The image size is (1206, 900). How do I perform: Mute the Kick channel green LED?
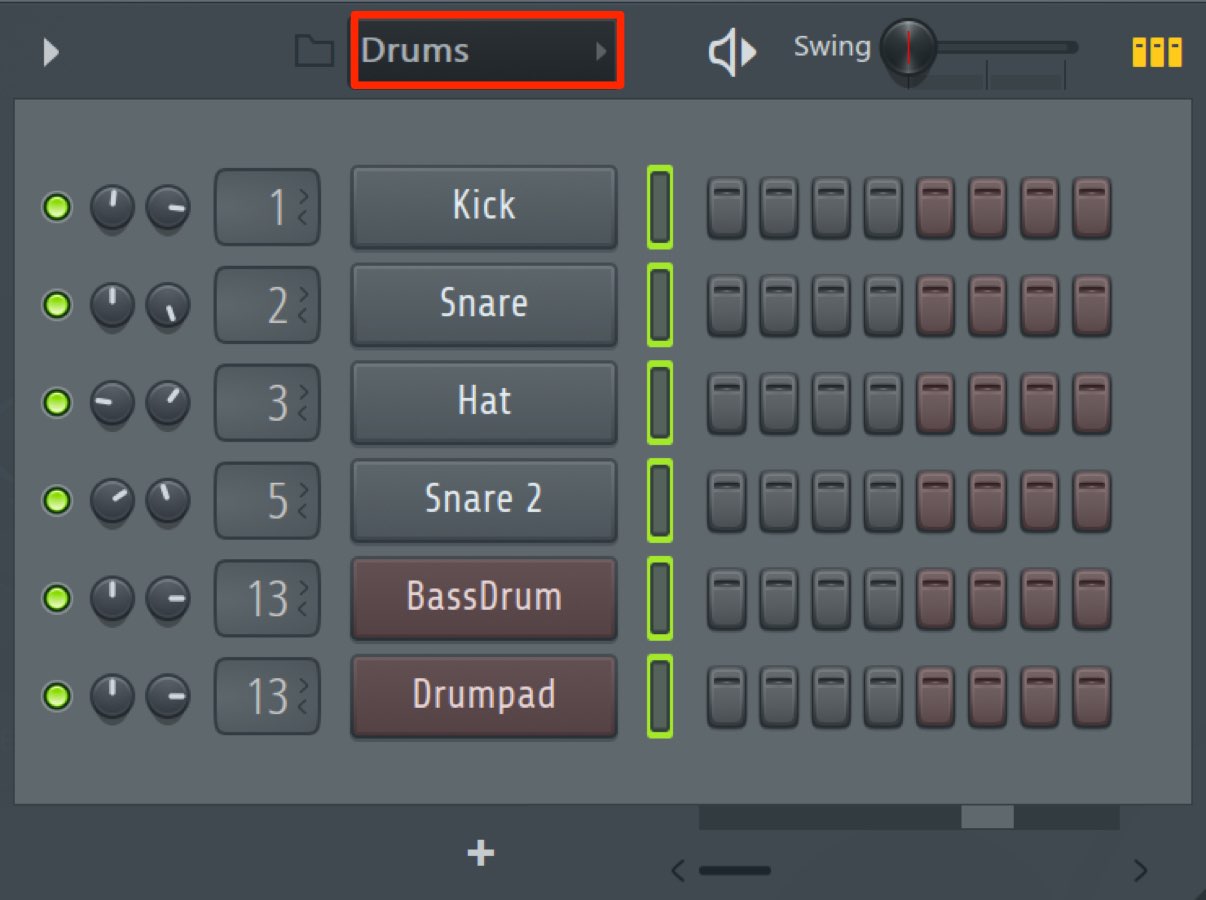(x=56, y=208)
